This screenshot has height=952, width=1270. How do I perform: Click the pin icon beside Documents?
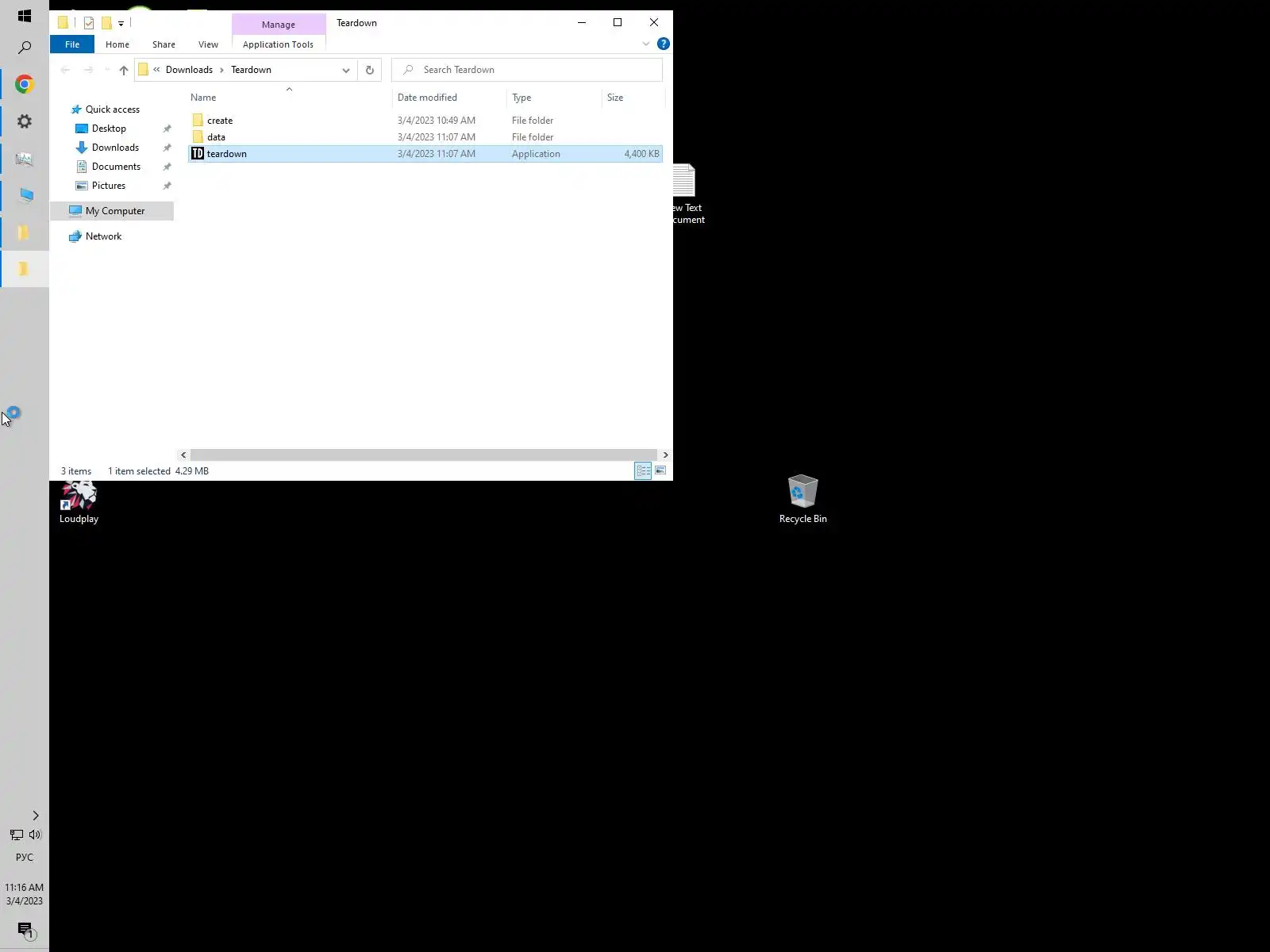pyautogui.click(x=167, y=167)
